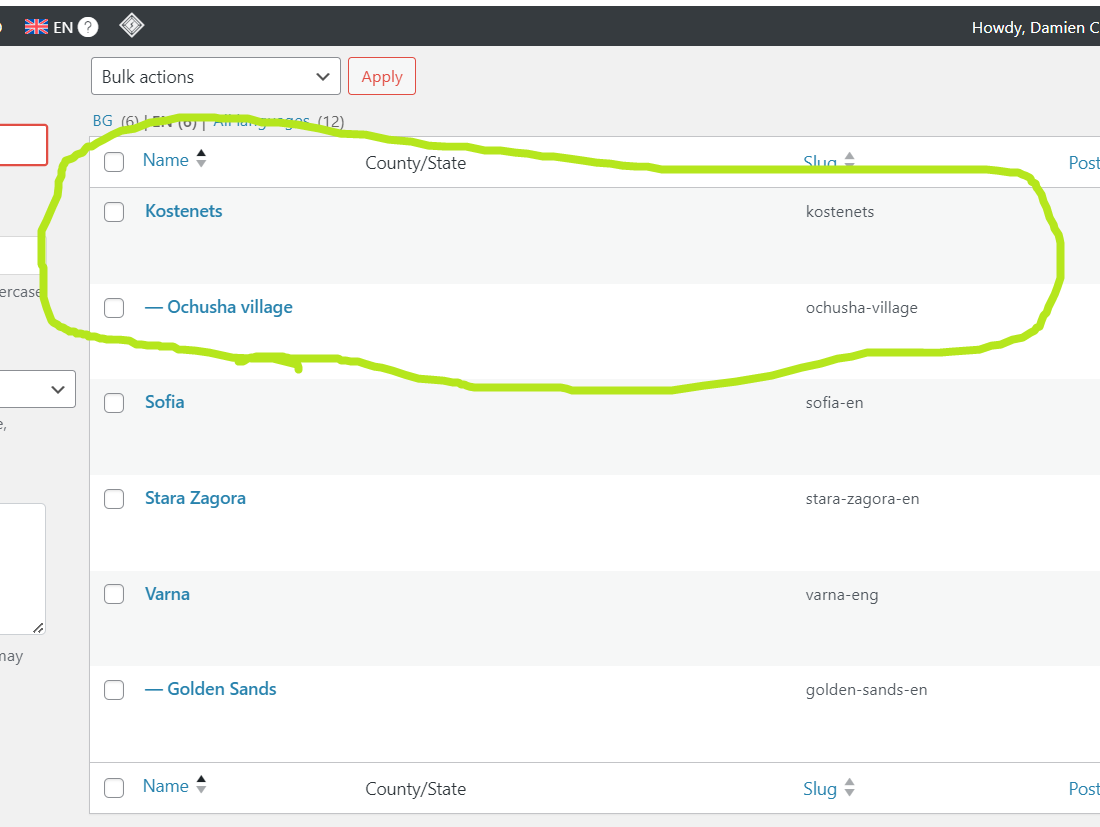Check the select-all box in table header
1100x827 pixels.
pyautogui.click(x=114, y=162)
